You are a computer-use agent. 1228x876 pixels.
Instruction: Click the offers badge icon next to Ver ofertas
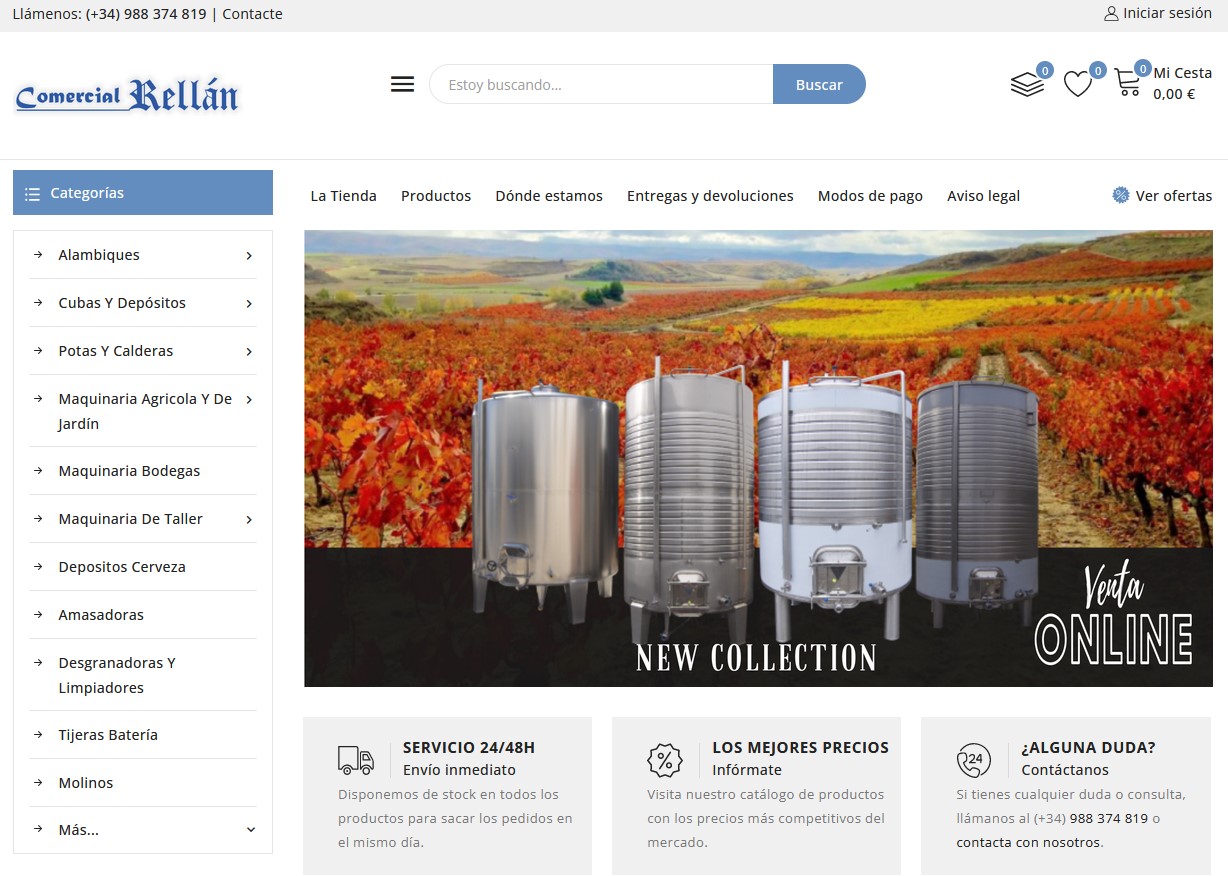pos(1121,195)
